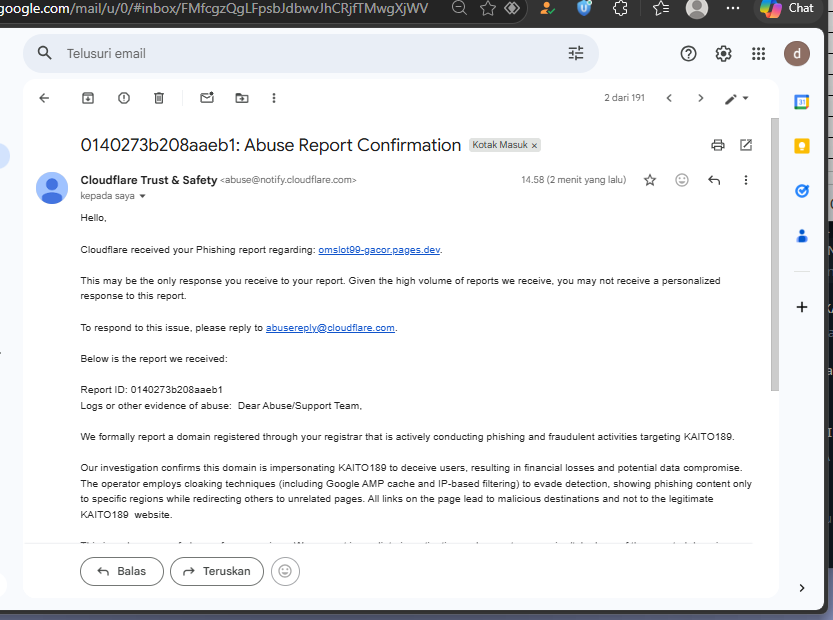Archive this email
This screenshot has height=620, width=833.
(x=88, y=98)
